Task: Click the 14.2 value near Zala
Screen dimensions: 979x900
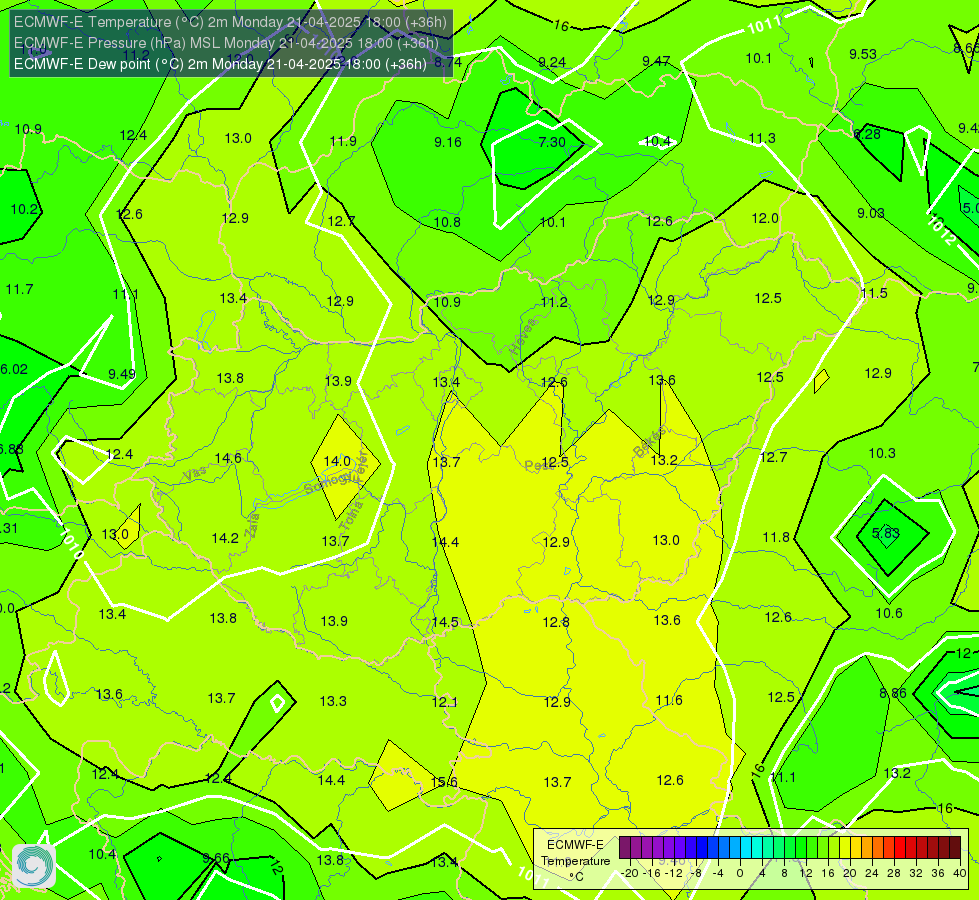Action: 225,538
